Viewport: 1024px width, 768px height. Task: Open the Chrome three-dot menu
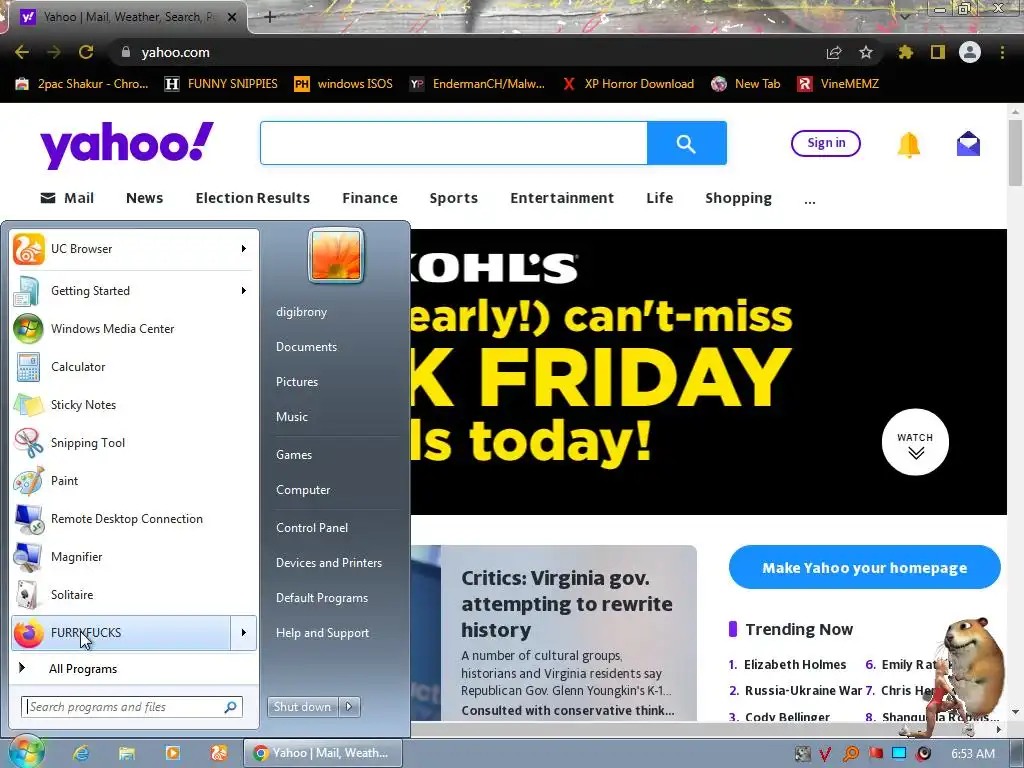1002,52
